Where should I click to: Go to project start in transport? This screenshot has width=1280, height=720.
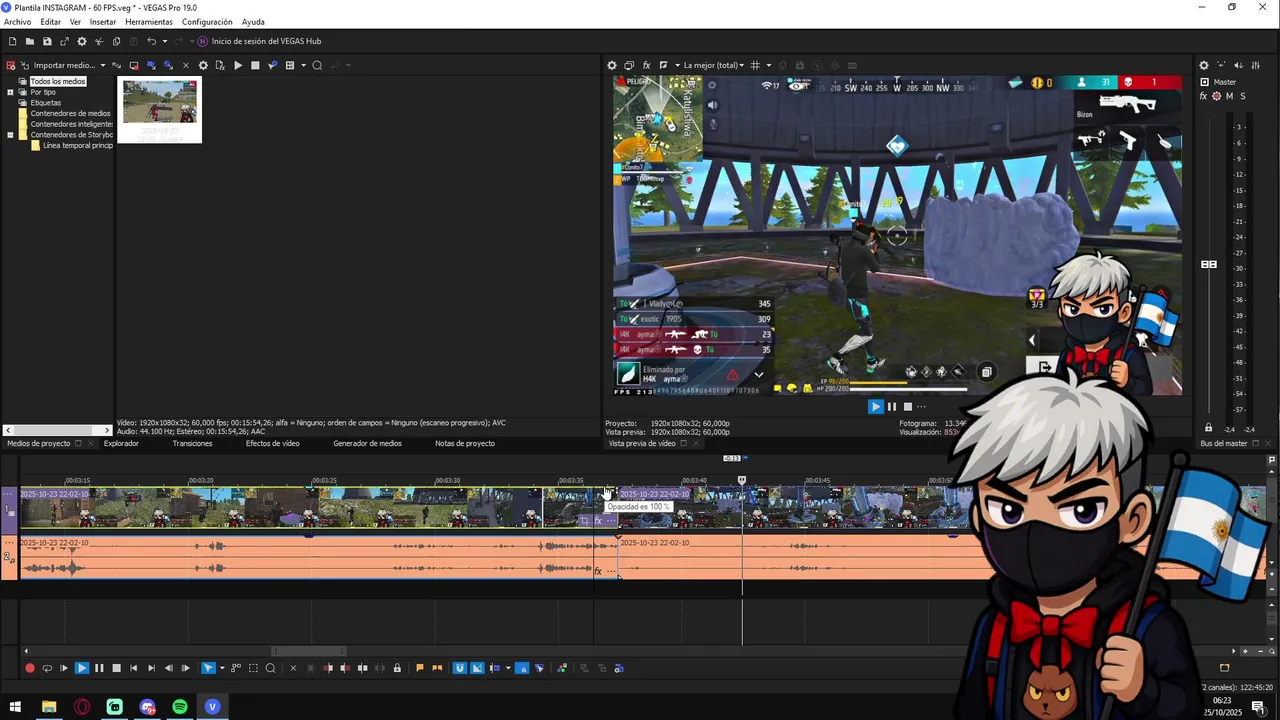pyautogui.click(x=133, y=668)
